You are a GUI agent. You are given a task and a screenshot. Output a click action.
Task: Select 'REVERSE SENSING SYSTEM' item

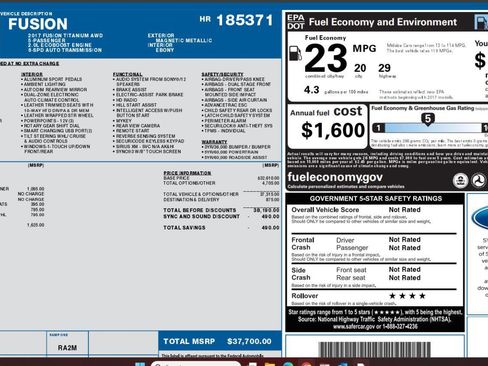point(145,136)
